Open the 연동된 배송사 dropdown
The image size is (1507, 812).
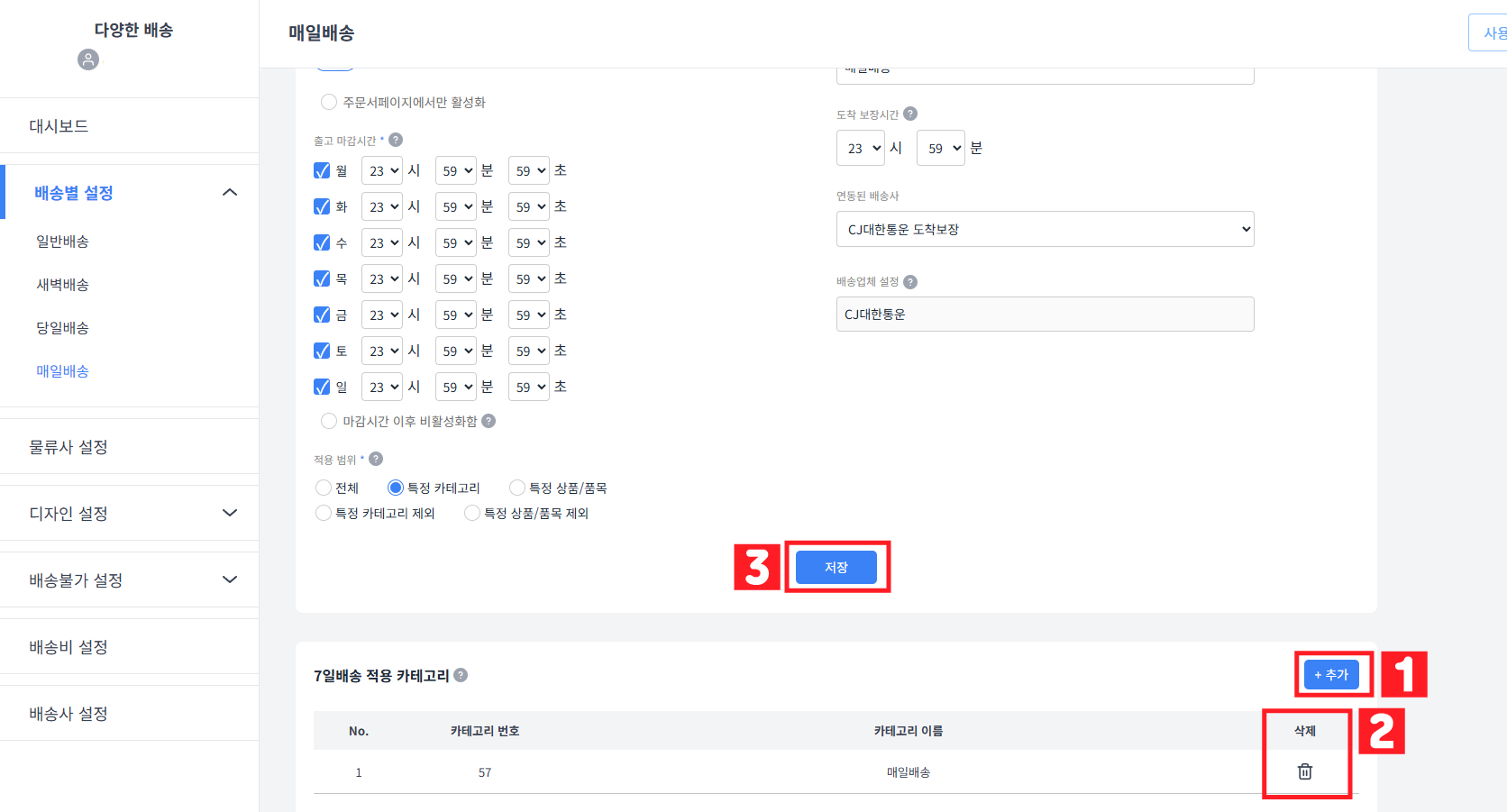point(1045,229)
